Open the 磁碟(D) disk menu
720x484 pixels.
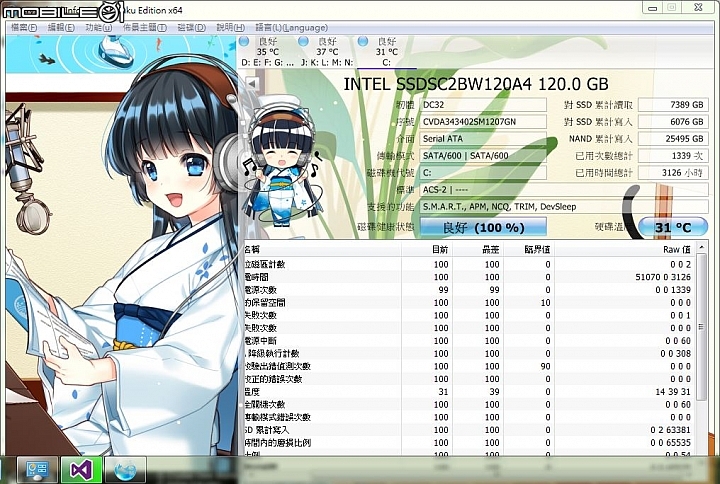pyautogui.click(x=191, y=28)
